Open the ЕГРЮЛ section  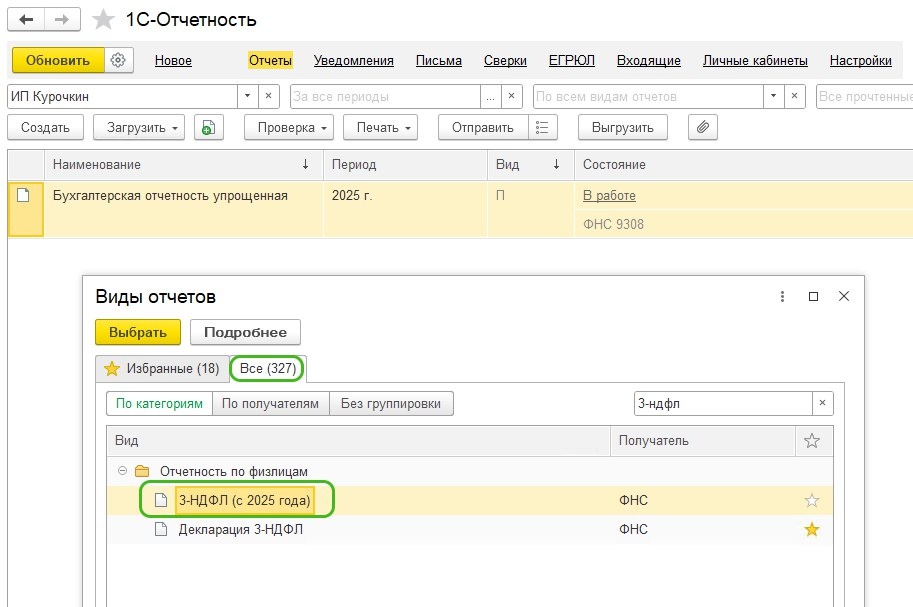point(571,61)
